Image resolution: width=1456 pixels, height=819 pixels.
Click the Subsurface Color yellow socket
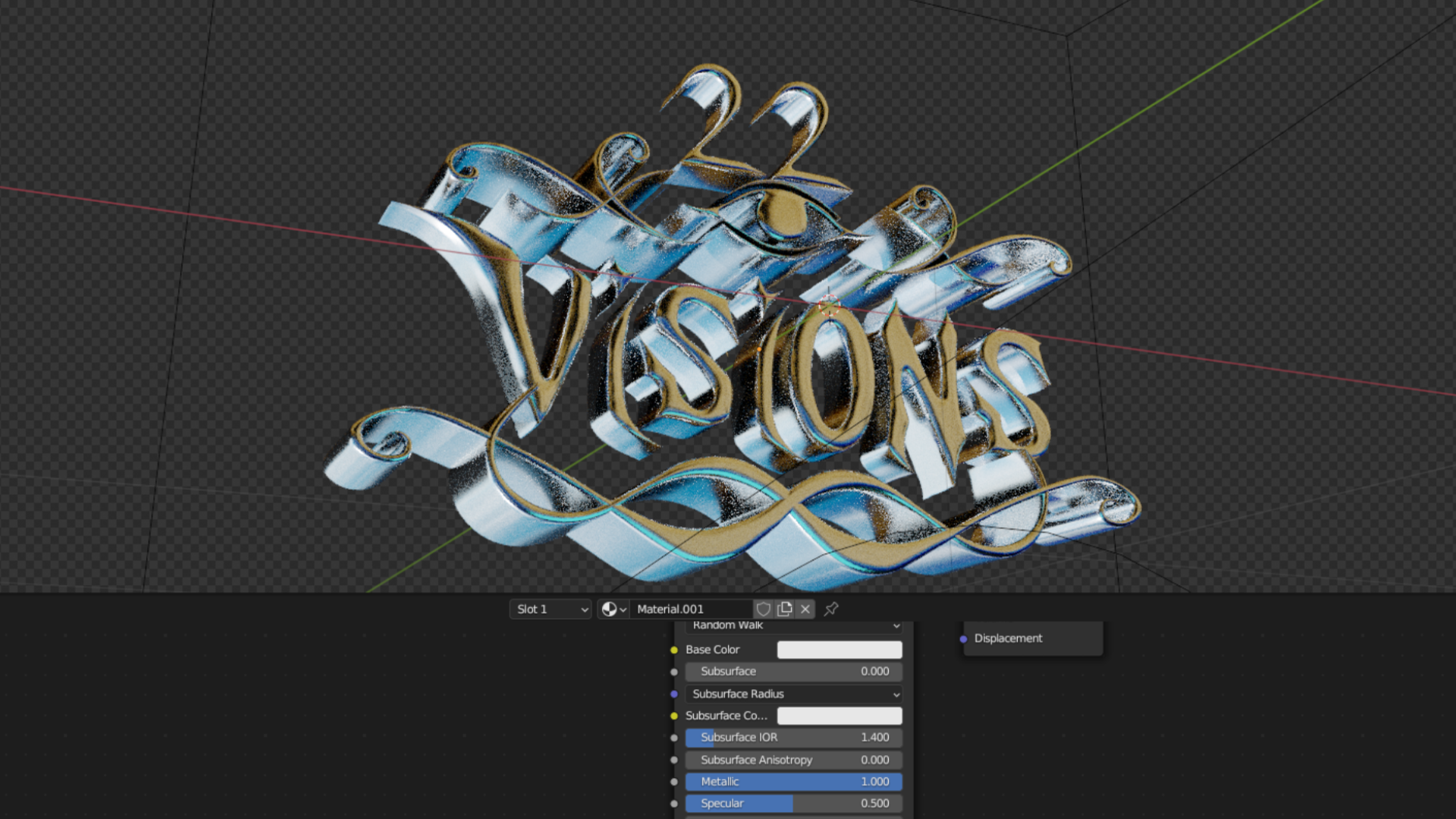(x=674, y=716)
